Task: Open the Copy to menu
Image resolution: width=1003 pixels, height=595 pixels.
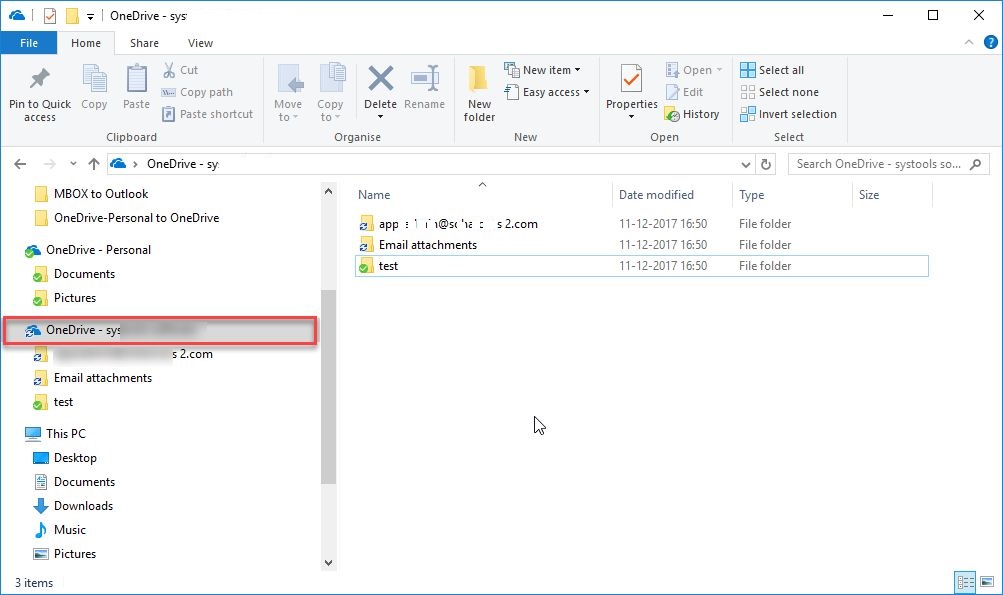Action: pos(330,93)
